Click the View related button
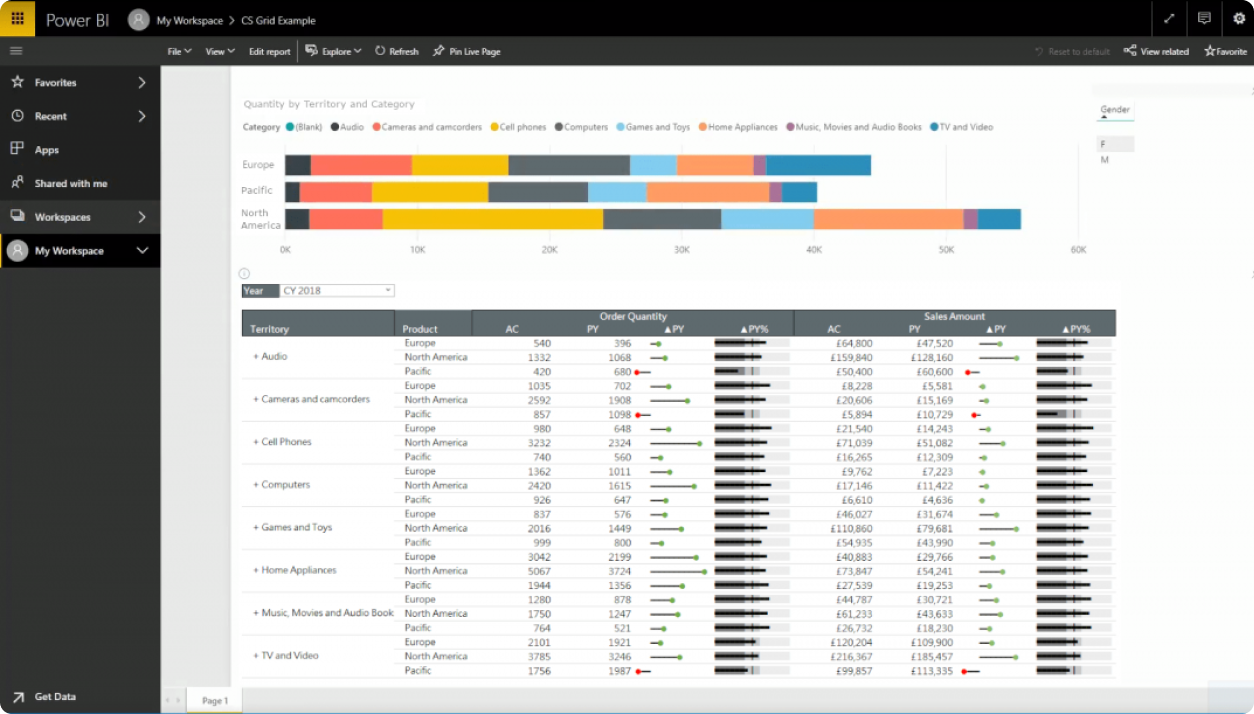The width and height of the screenshot is (1254, 714). (1156, 51)
